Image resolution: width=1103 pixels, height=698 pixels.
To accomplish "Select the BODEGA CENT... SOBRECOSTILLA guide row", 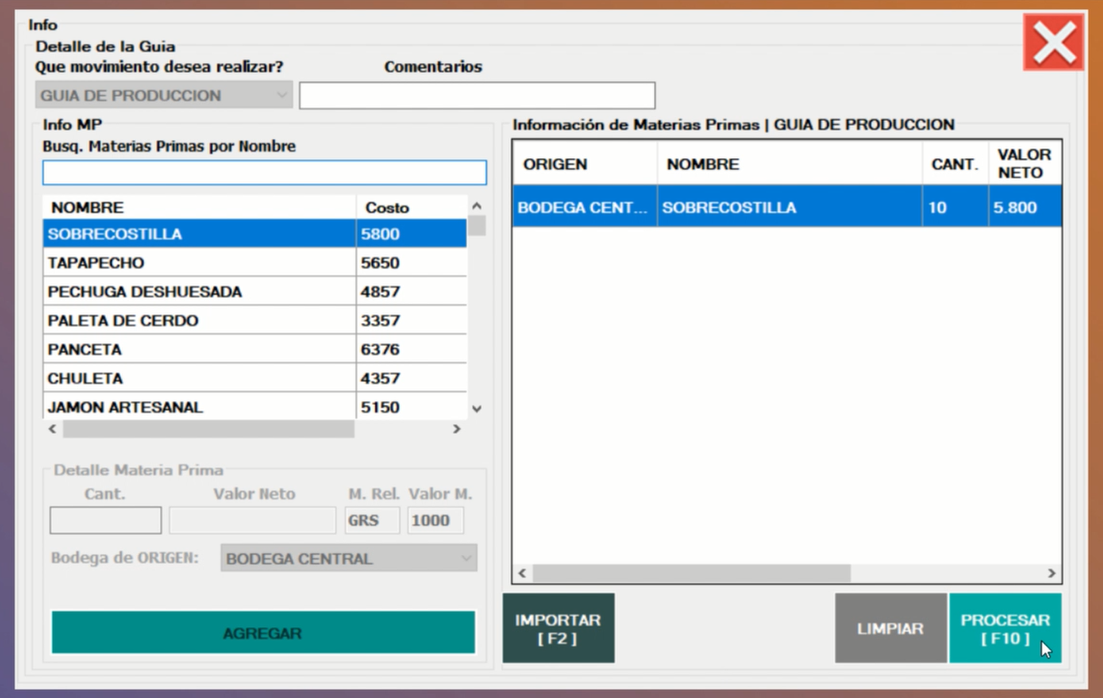I will coord(786,208).
